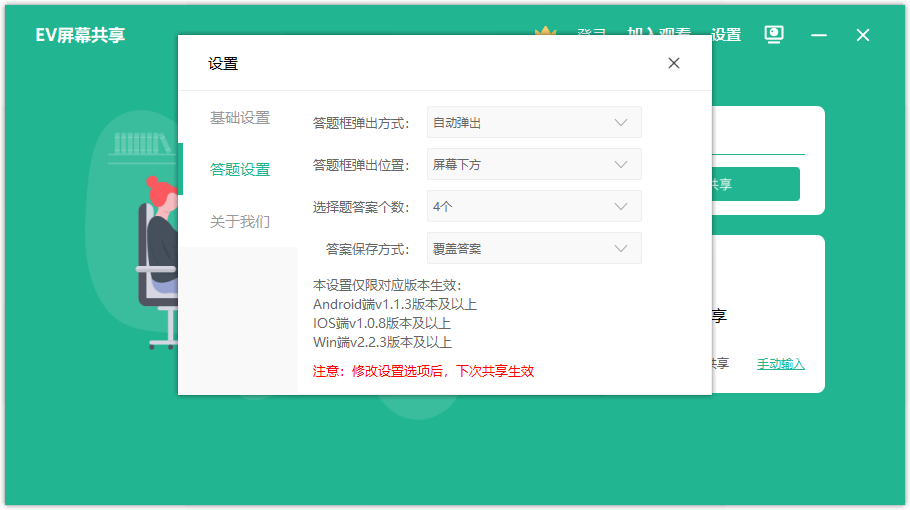
Task: Click text 本设置仅限对应版本生效
Action: pyautogui.click(x=387, y=285)
